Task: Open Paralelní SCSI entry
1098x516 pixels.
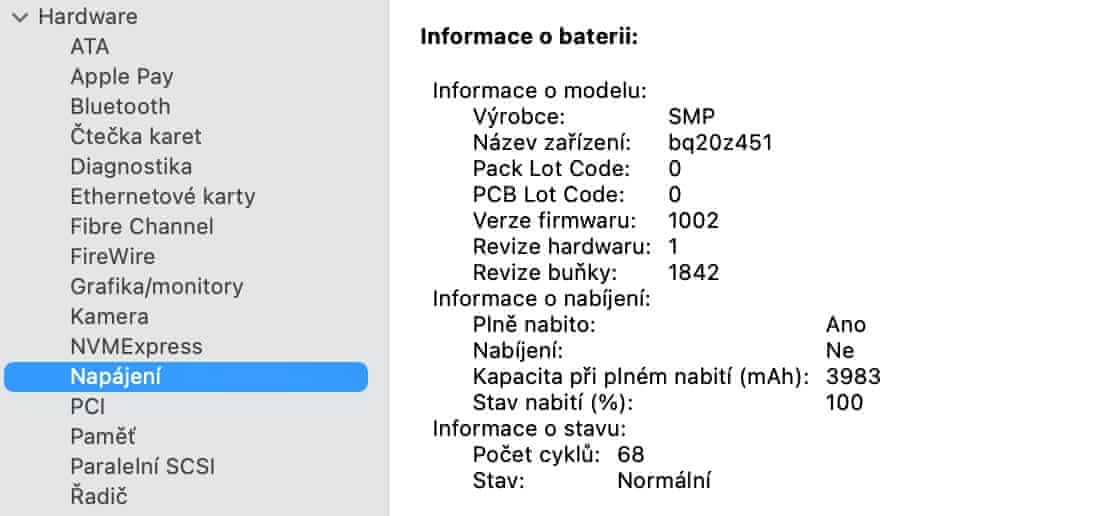Action: [142, 466]
